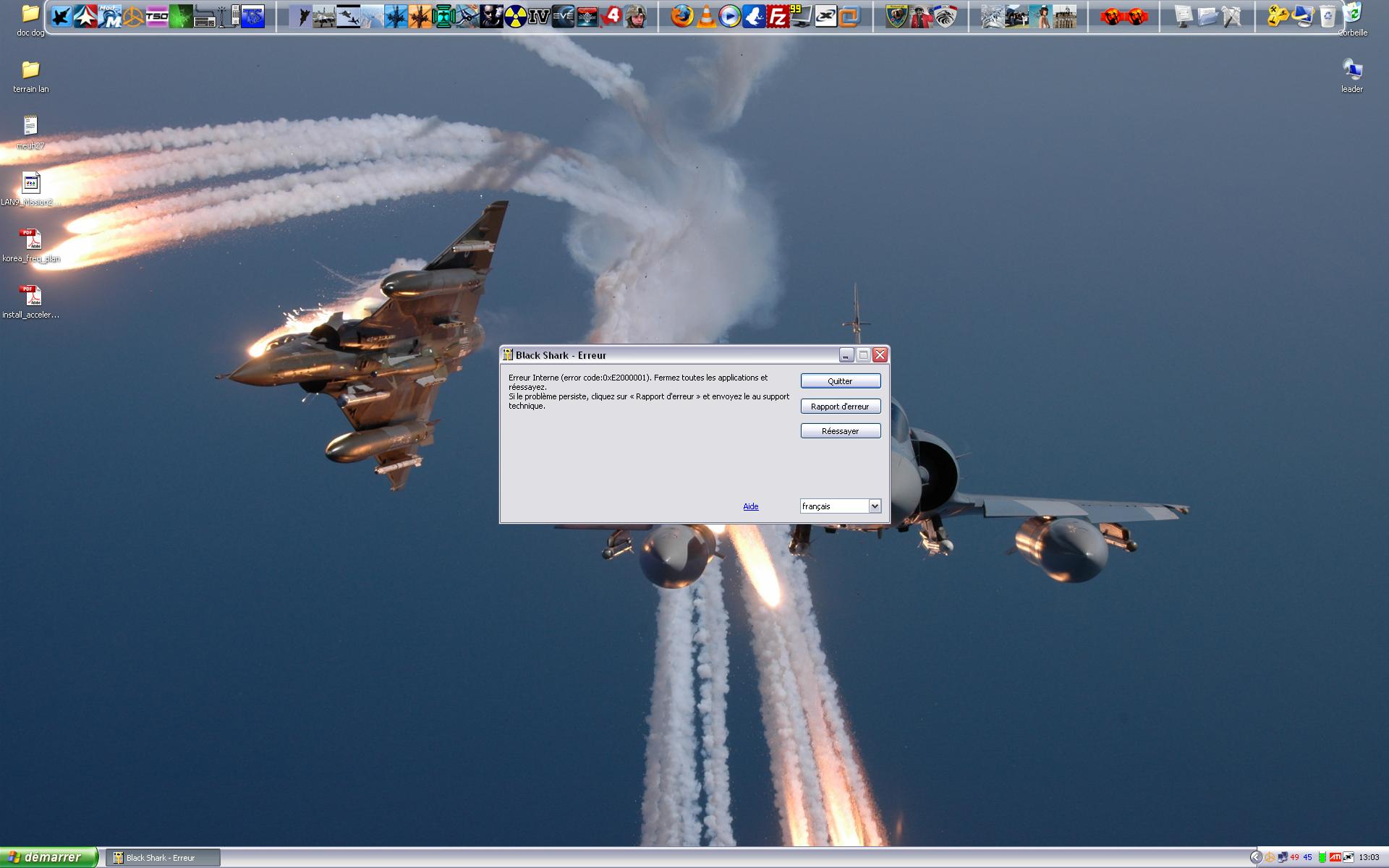Select the doc dog desktop folder
Screen dimensions: 1389x868
(30, 20)
